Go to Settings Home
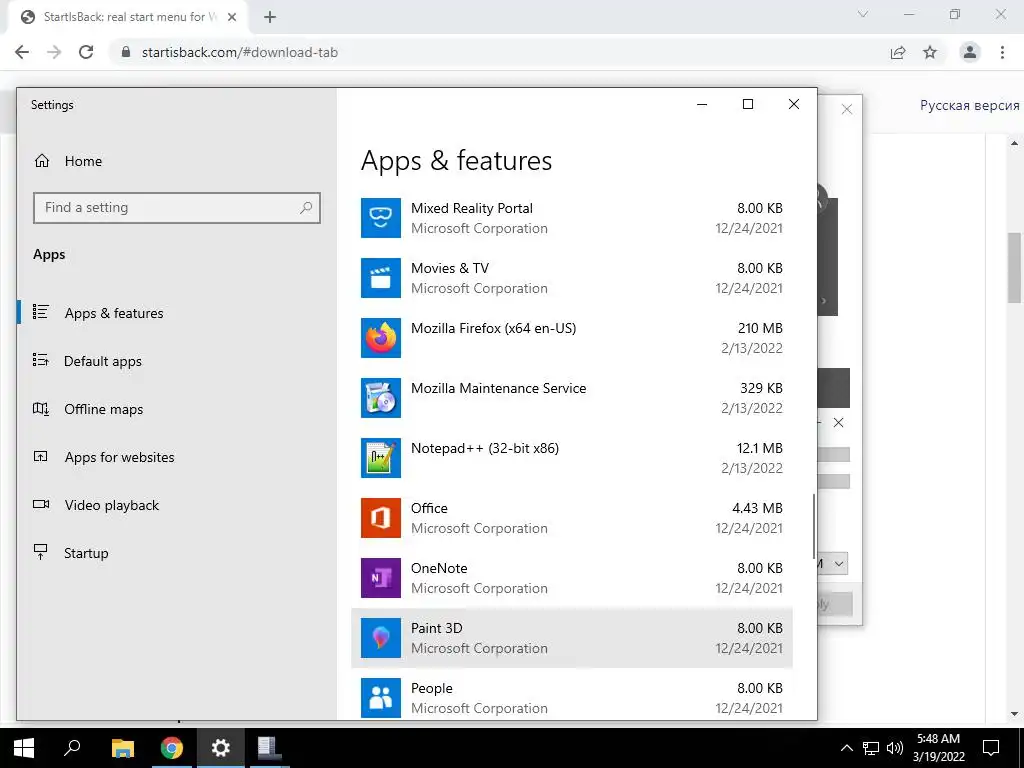The width and height of the screenshot is (1024, 768). (x=83, y=161)
